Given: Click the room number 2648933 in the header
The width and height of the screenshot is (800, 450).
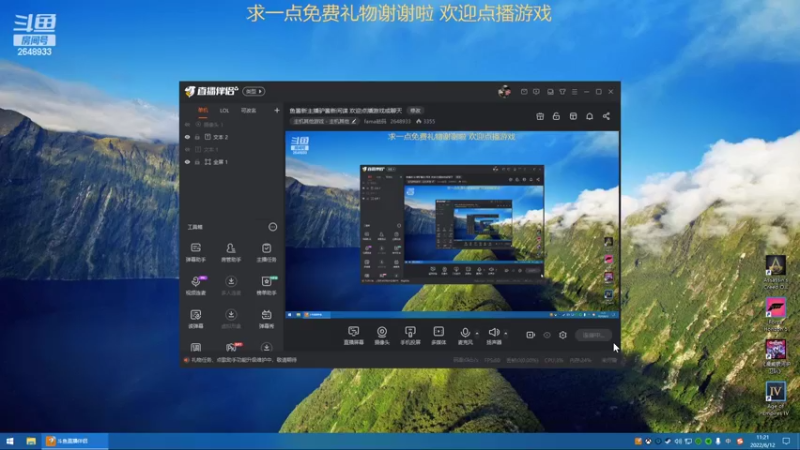Looking at the screenshot, I should point(401,121).
